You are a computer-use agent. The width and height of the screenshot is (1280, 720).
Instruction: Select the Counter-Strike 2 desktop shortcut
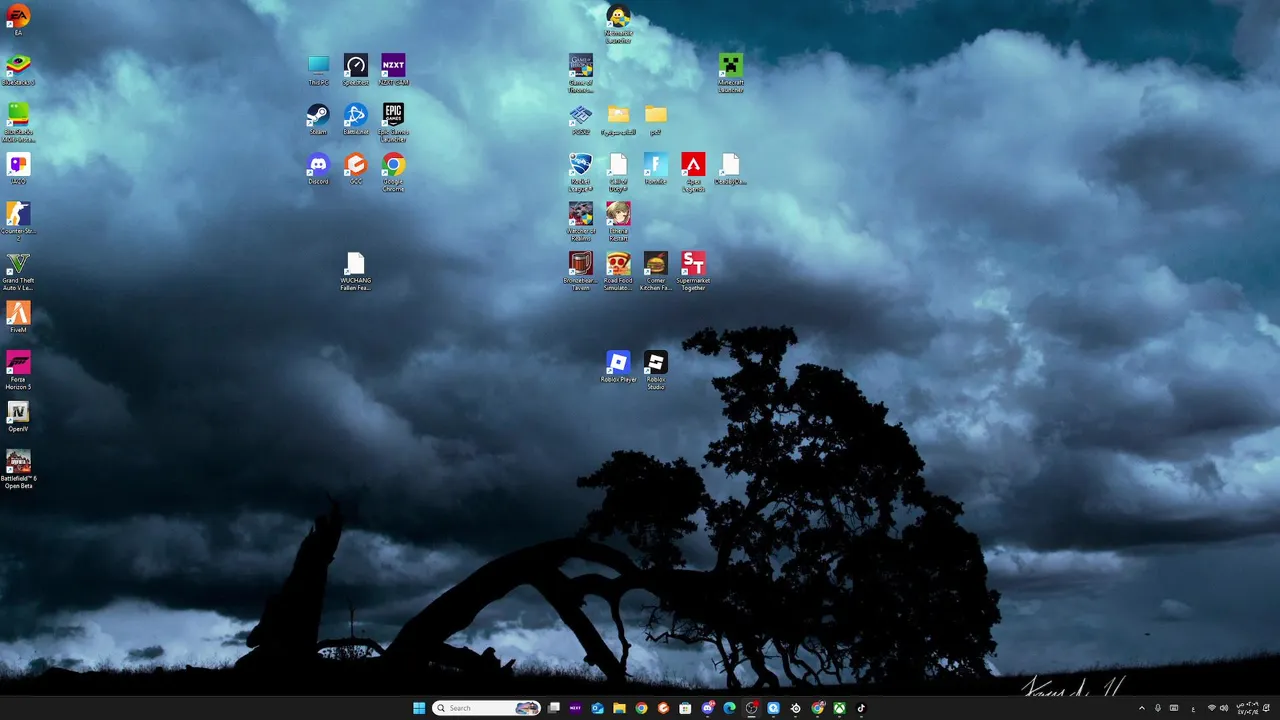[x=18, y=221]
